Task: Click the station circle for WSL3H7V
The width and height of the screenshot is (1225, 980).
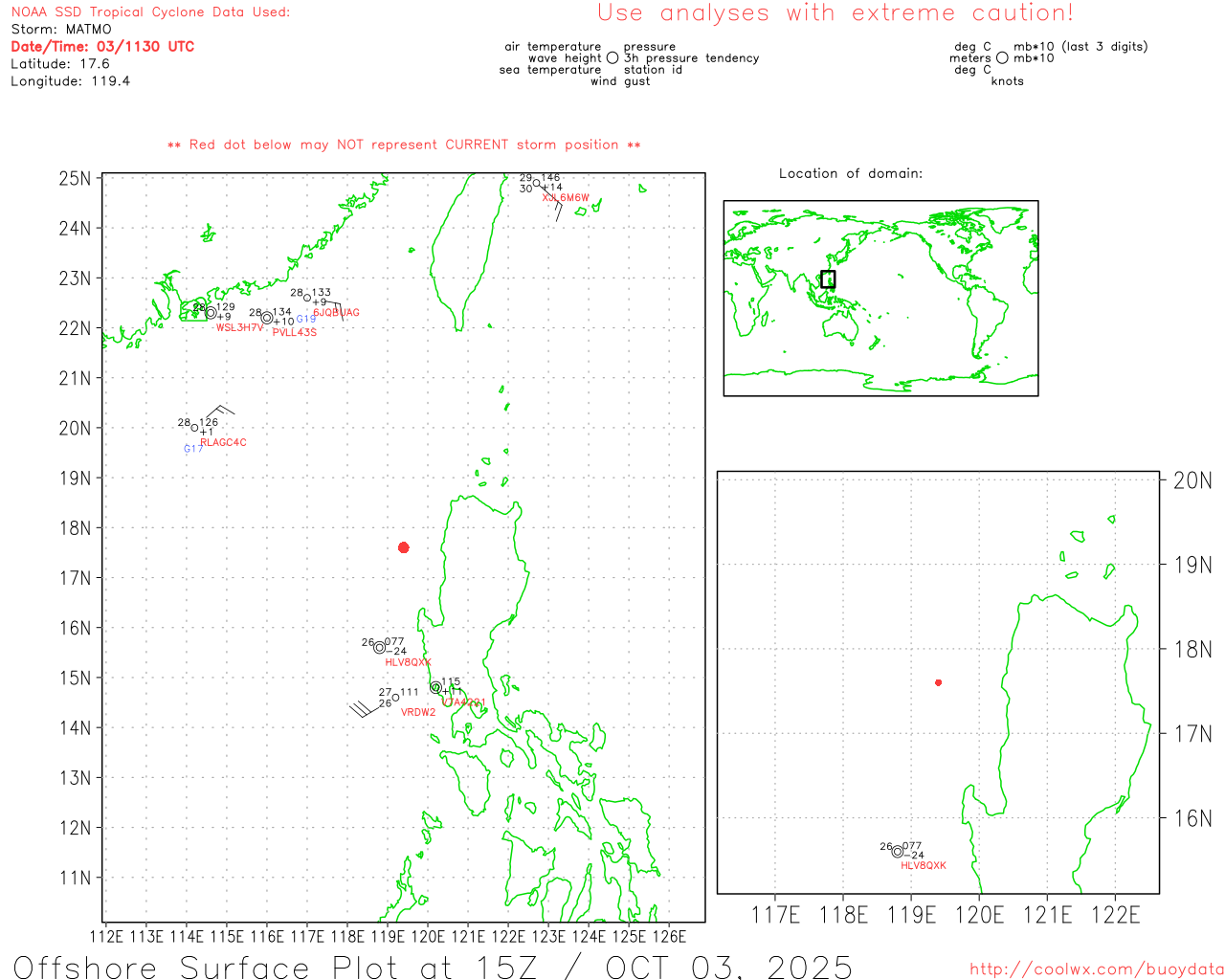Action: click(211, 313)
